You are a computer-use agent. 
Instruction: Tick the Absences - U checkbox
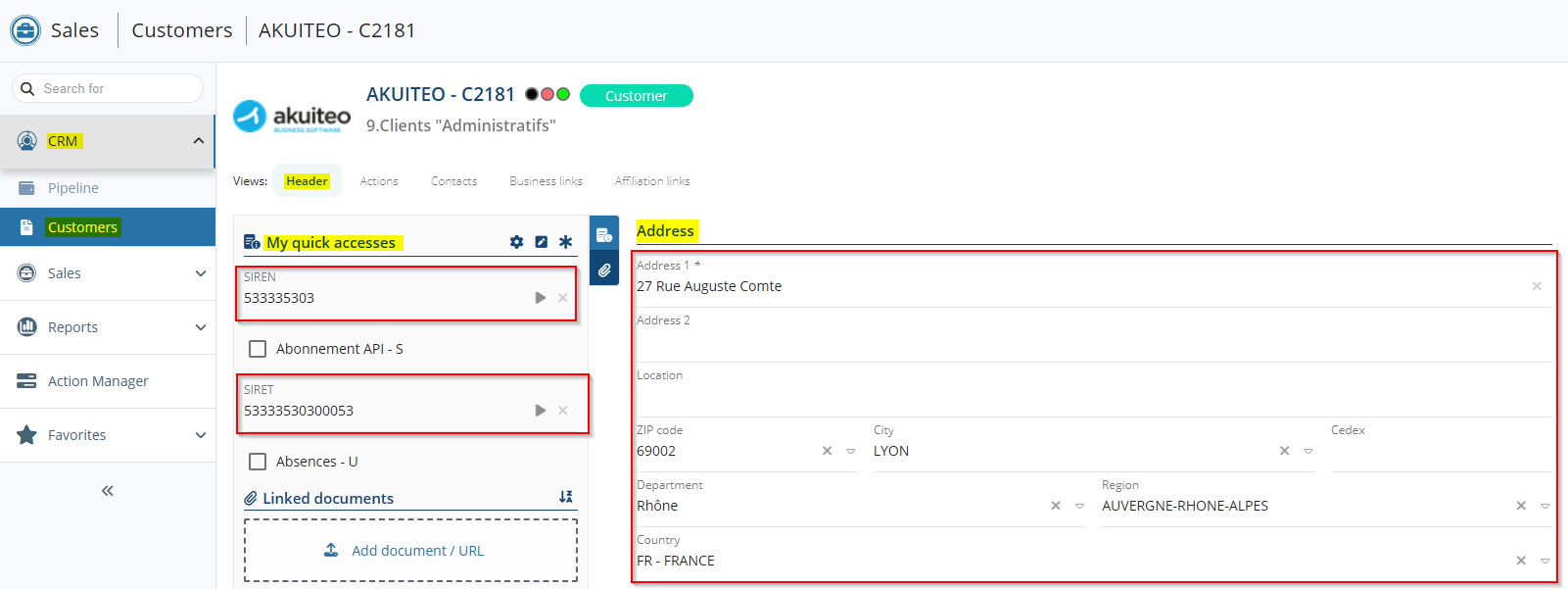tap(258, 462)
